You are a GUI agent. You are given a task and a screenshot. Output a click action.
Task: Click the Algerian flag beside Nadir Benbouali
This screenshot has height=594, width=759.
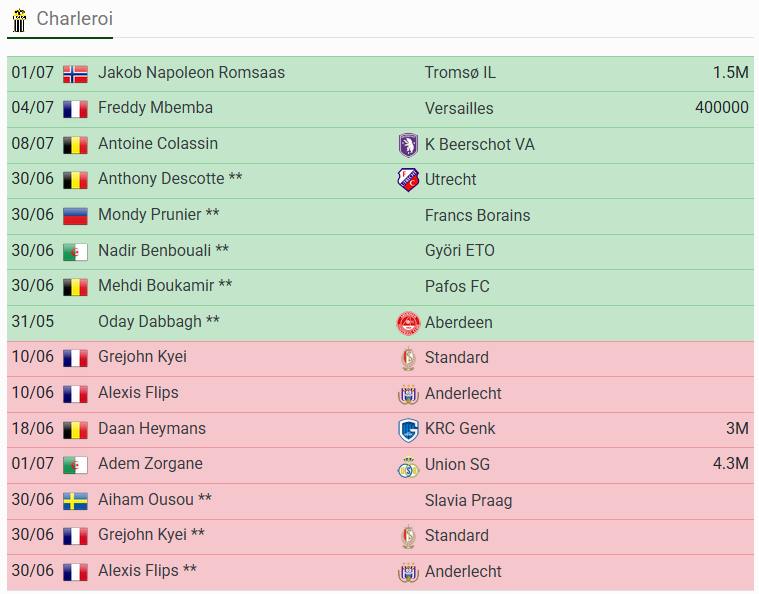pyautogui.click(x=76, y=252)
